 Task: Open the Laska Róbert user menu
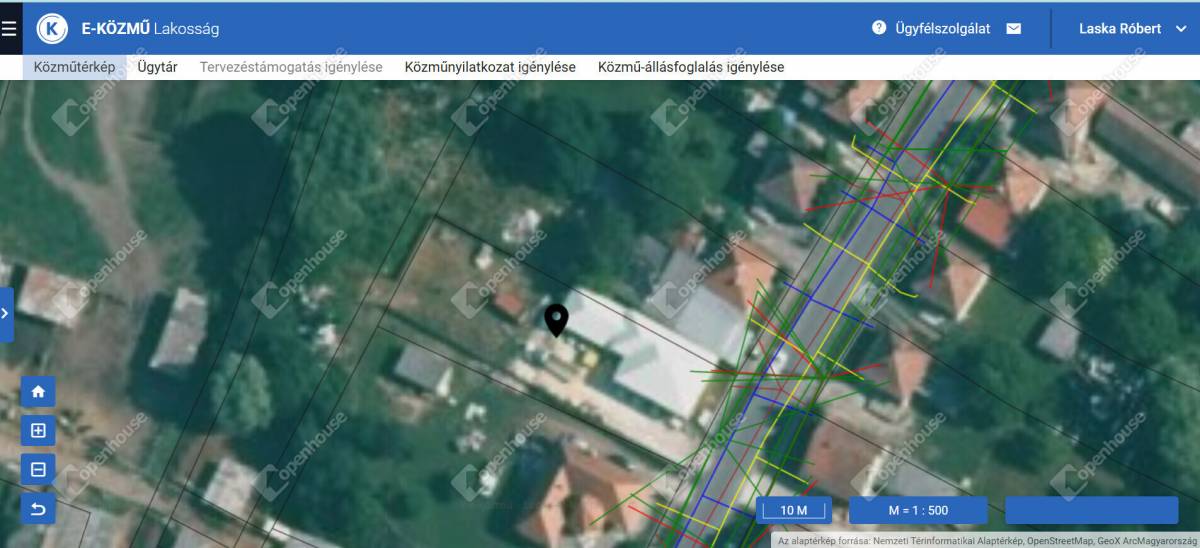(x=1118, y=29)
